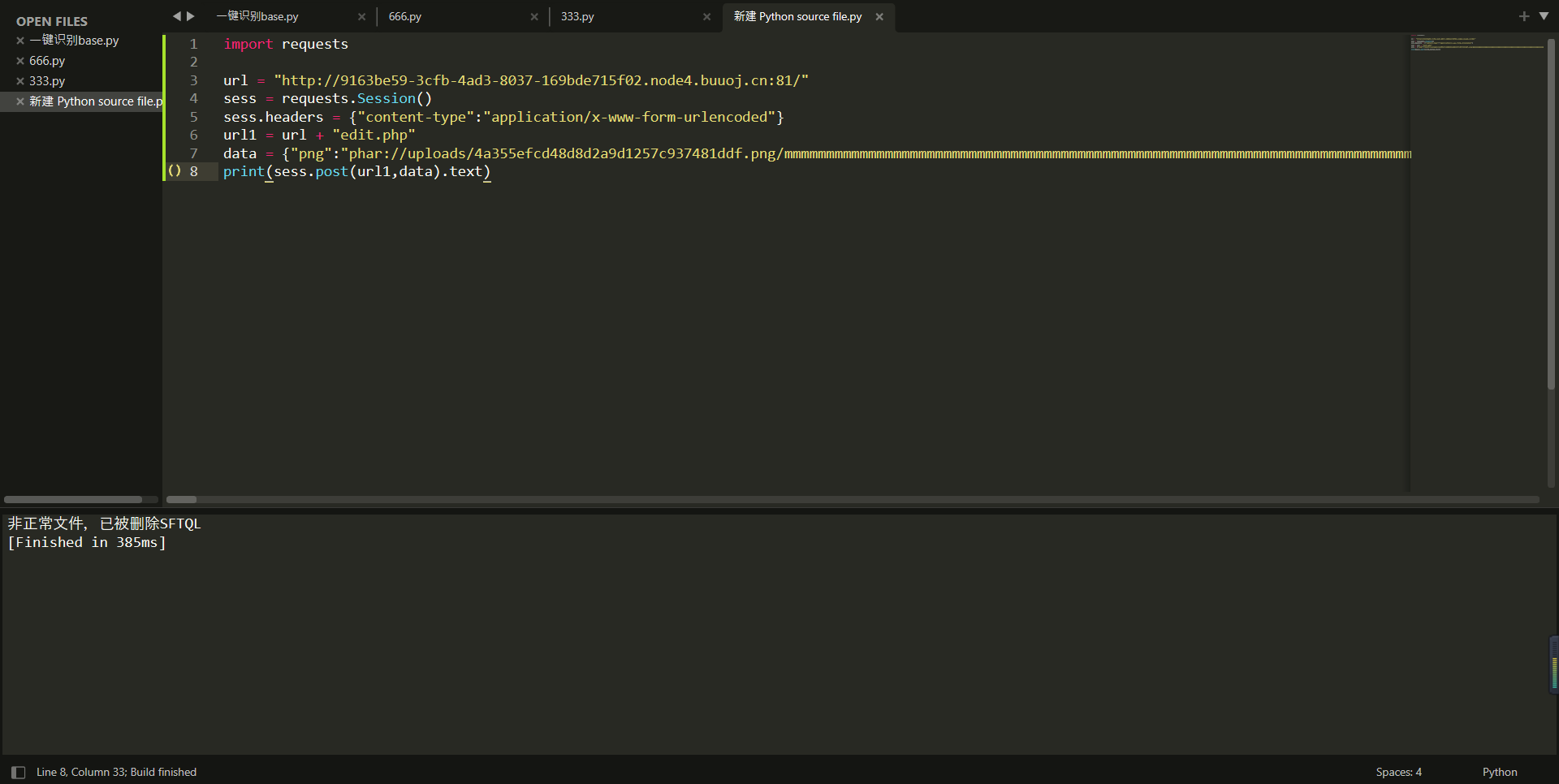This screenshot has height=784, width=1559.
Task: Close the 333.py tab
Action: 706,17
